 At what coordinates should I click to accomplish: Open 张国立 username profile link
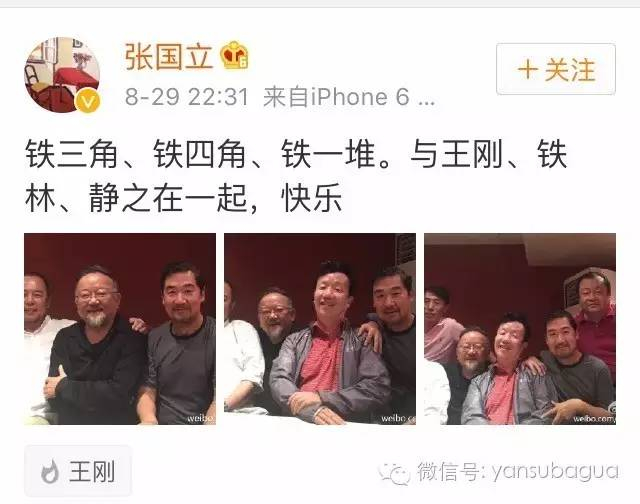[x=169, y=56]
